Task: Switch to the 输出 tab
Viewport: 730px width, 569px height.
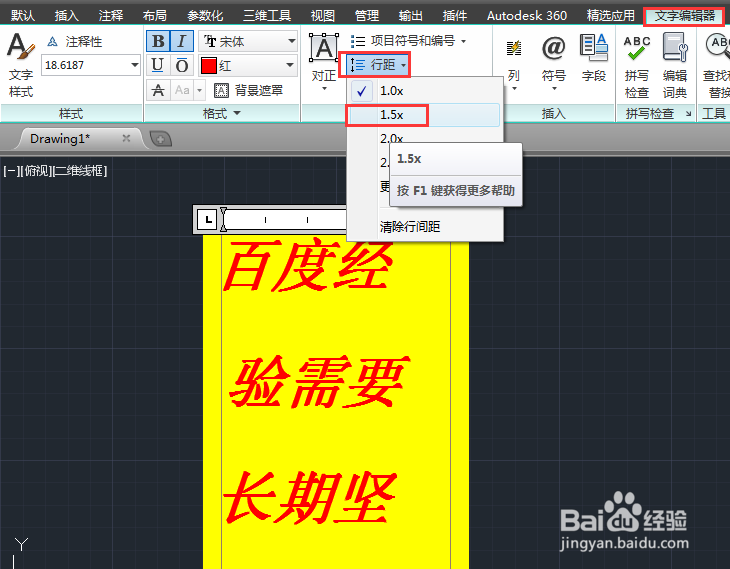Action: tap(411, 15)
